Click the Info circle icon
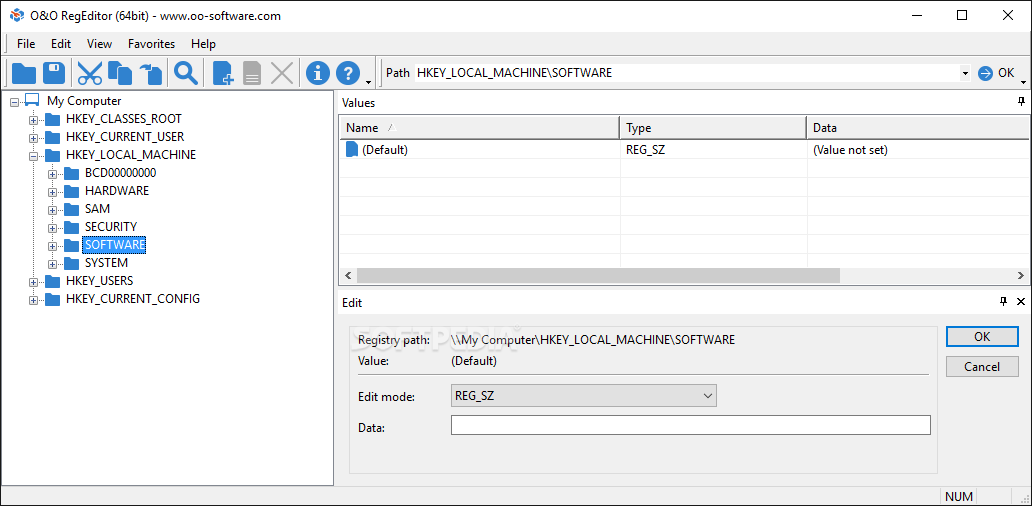 (x=318, y=73)
